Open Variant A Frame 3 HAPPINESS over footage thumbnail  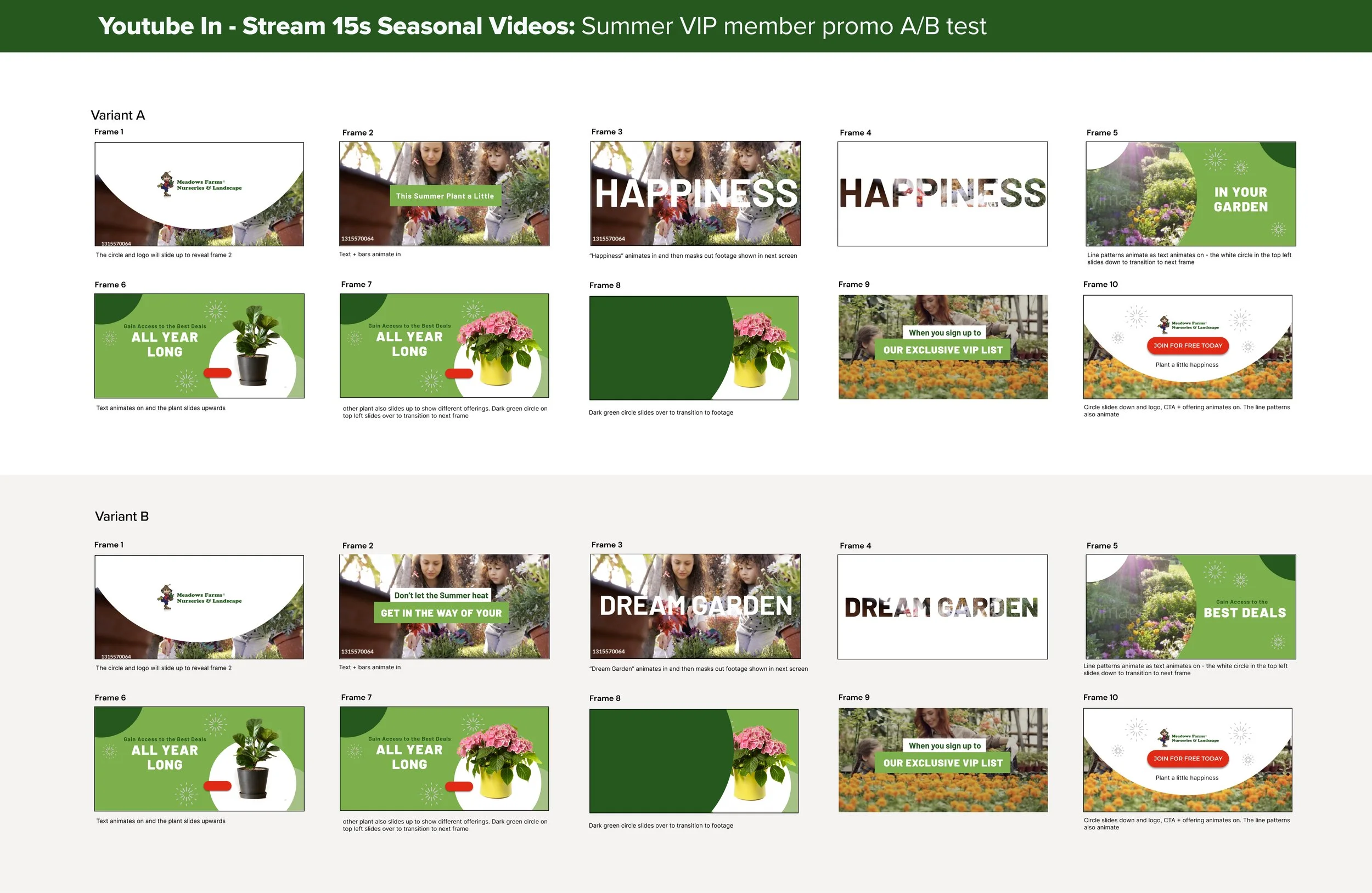[695, 194]
